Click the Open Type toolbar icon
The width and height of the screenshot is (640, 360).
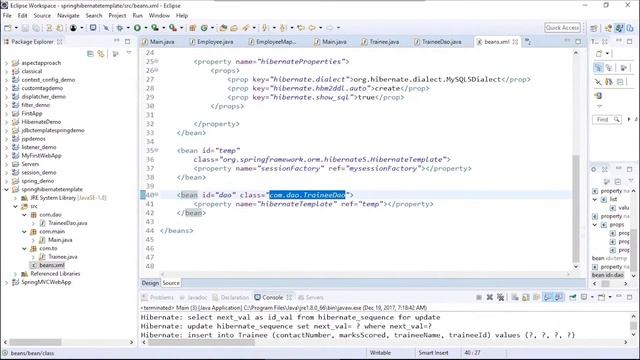click(223, 28)
